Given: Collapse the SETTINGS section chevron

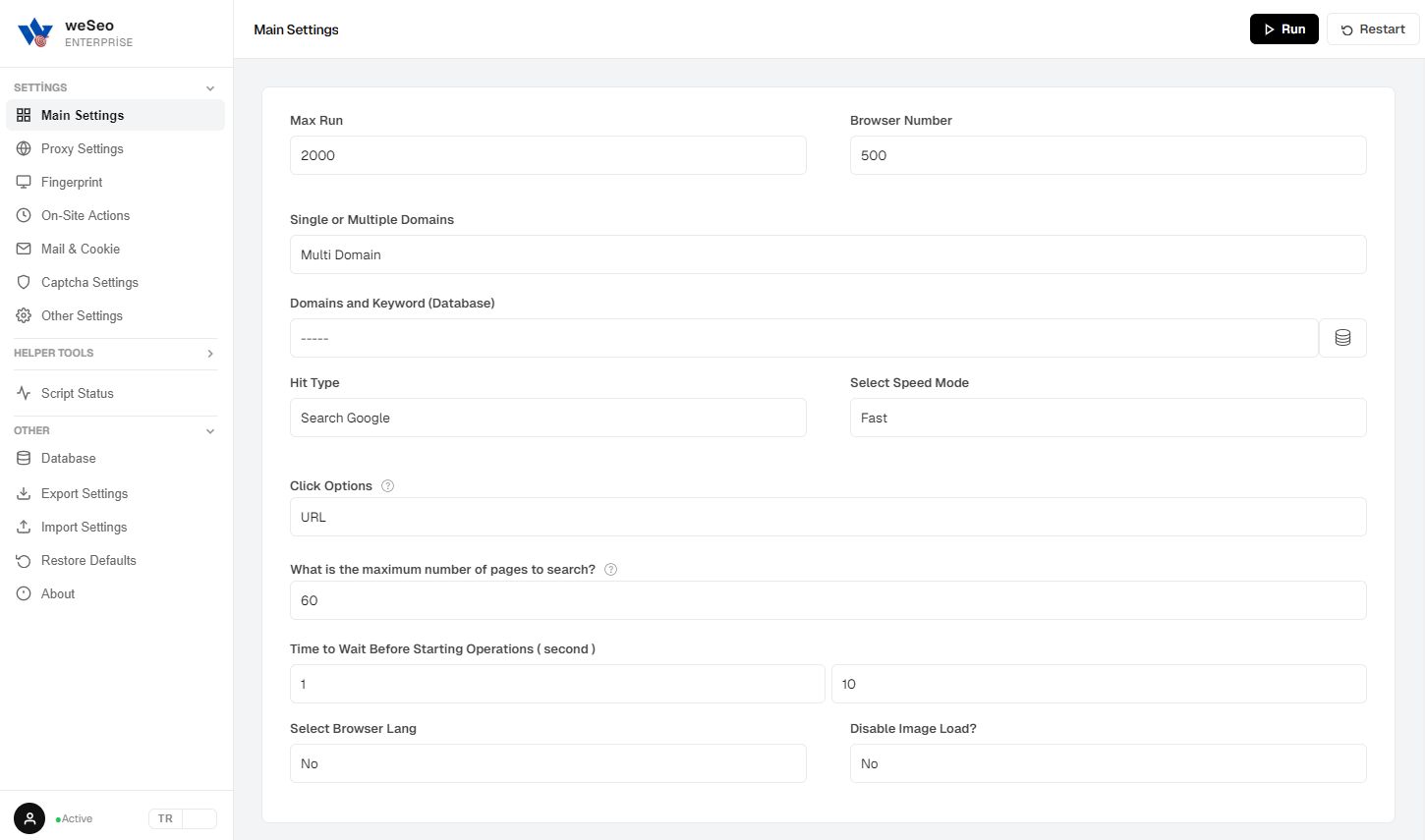Looking at the screenshot, I should pos(210,88).
